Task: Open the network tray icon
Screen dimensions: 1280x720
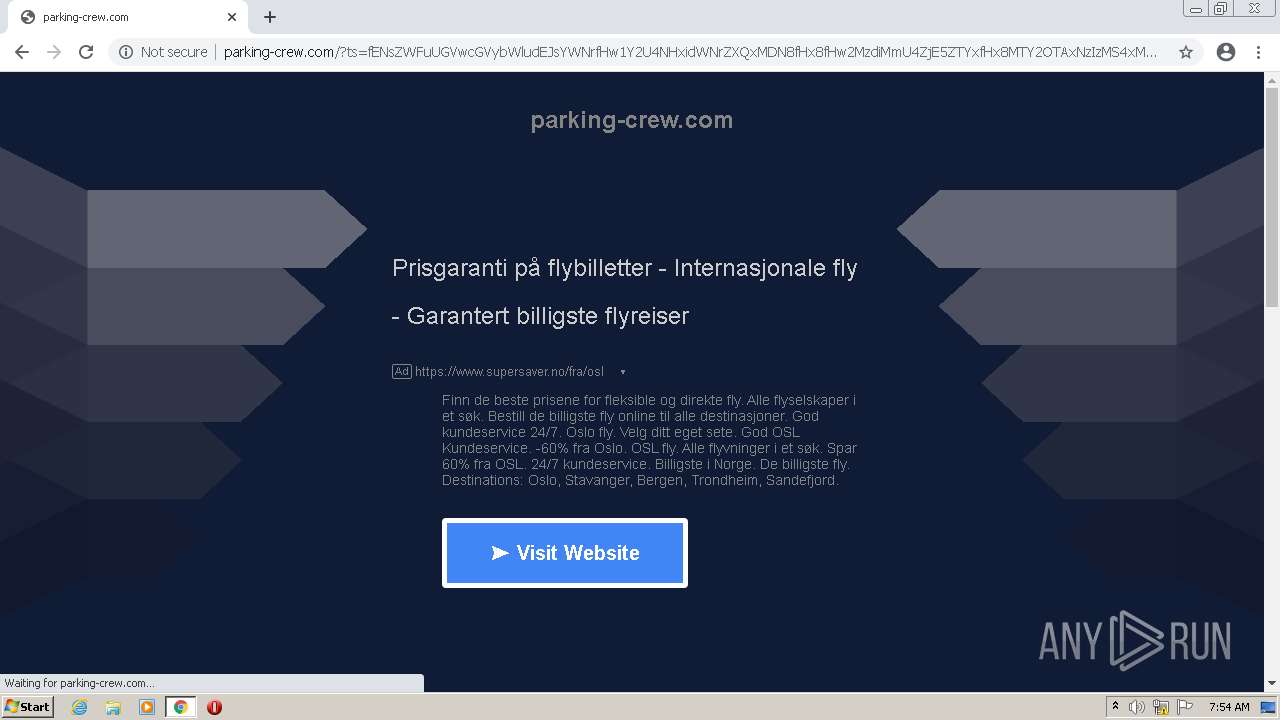Action: (1161, 707)
